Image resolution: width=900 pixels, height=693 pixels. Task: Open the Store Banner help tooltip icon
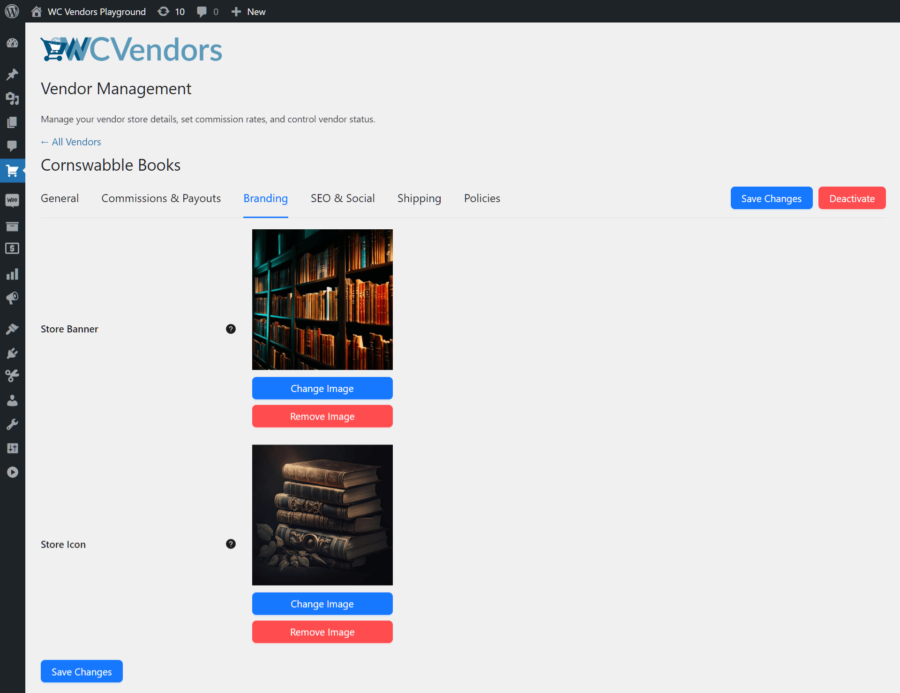pos(231,328)
